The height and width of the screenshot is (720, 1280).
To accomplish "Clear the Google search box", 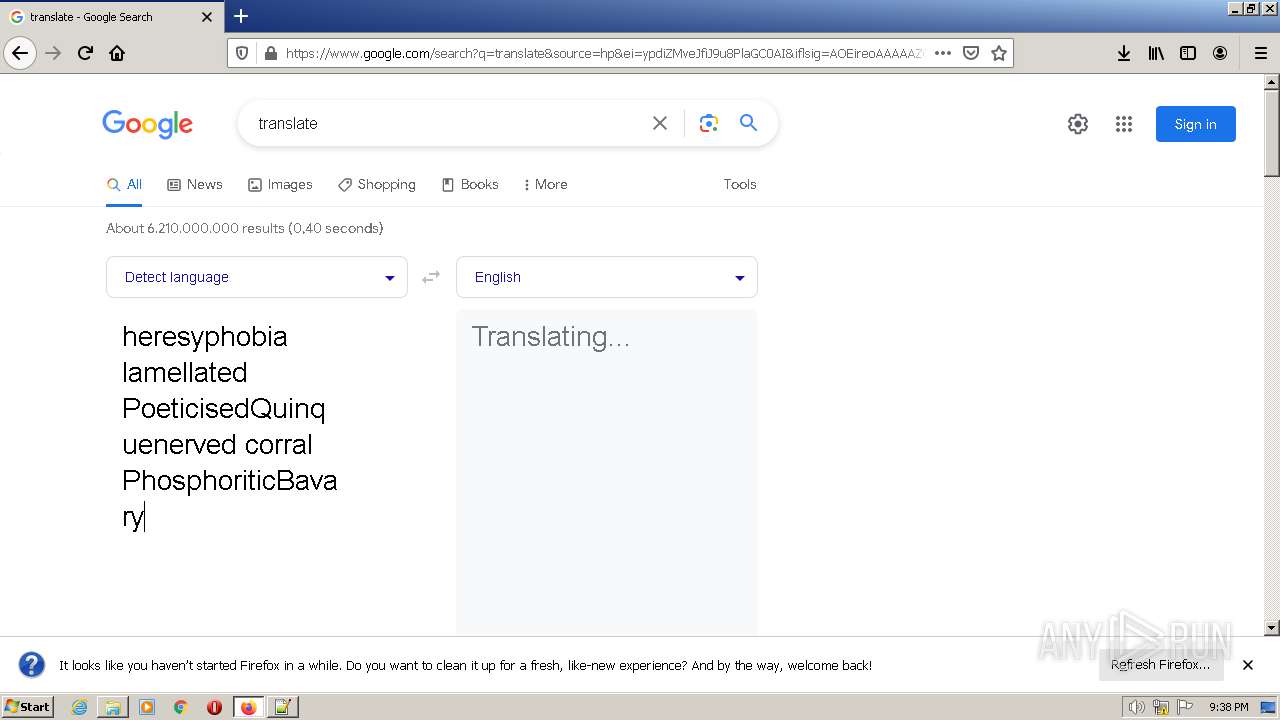I will point(660,123).
